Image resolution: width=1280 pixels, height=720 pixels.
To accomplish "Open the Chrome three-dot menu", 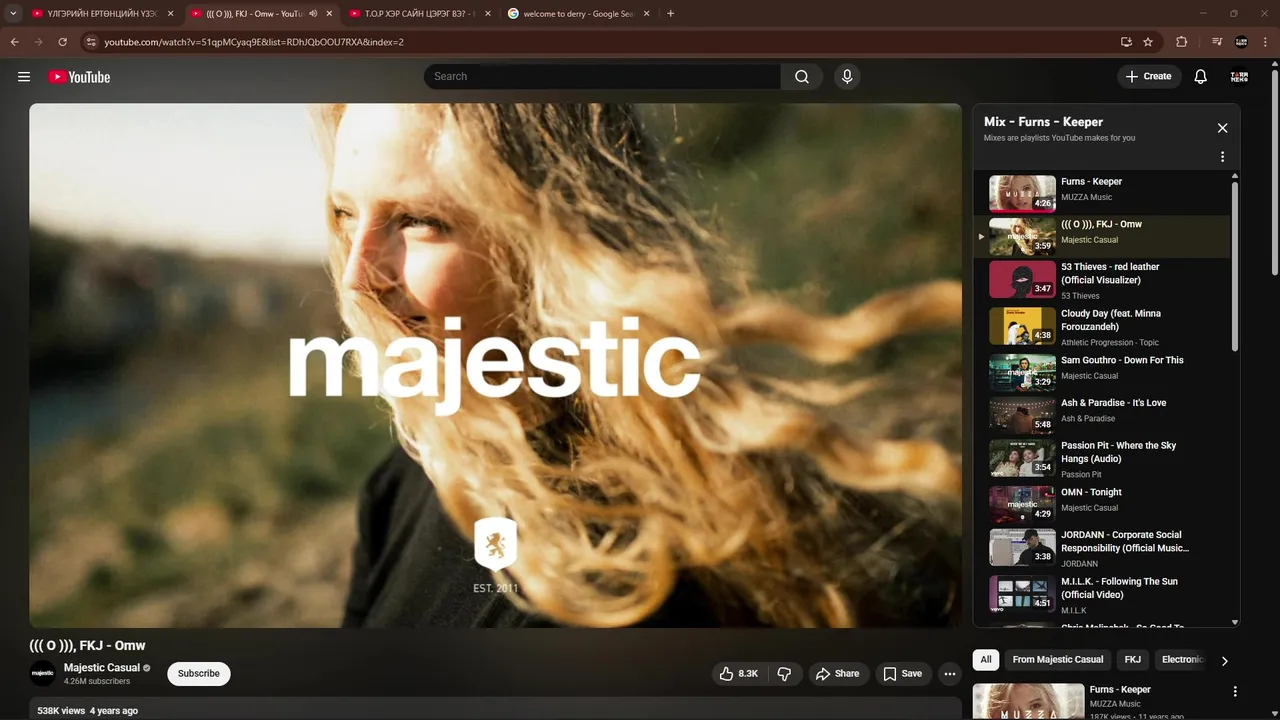I will (1267, 42).
